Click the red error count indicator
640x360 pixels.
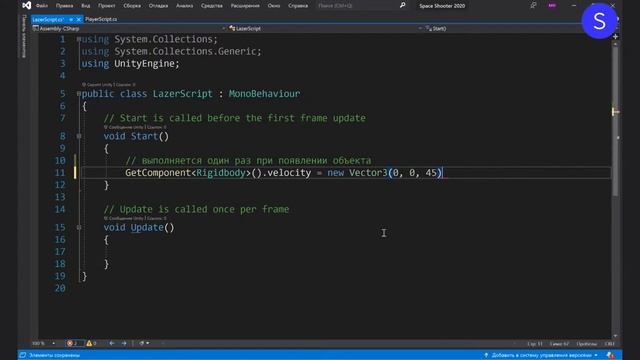tap(74, 343)
